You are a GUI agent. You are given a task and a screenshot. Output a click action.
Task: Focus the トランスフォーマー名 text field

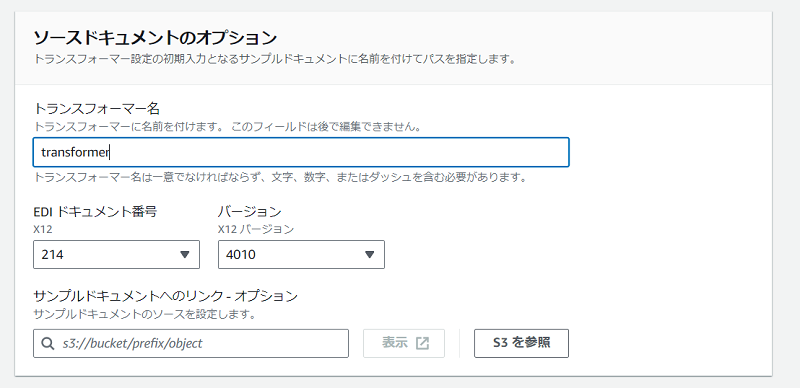coord(301,152)
